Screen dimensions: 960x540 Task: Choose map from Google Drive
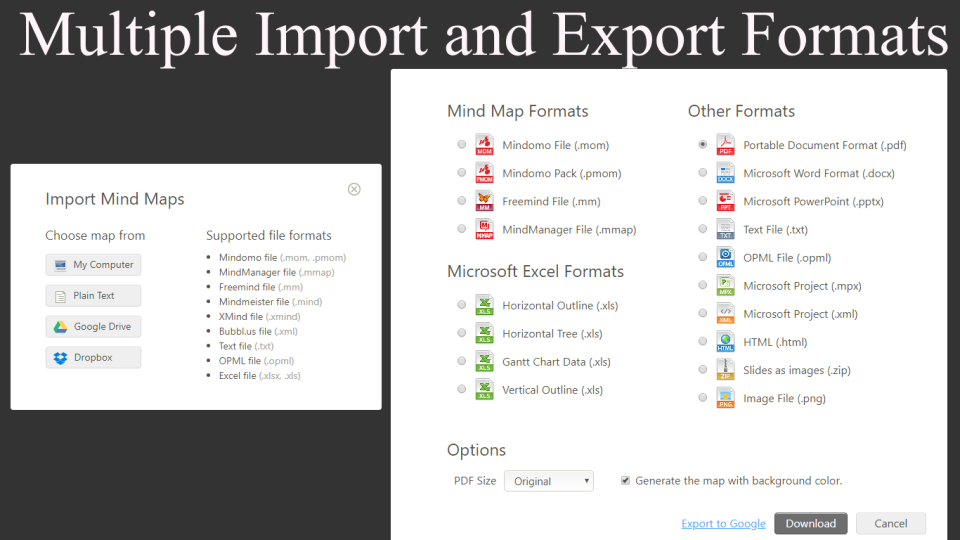(93, 327)
